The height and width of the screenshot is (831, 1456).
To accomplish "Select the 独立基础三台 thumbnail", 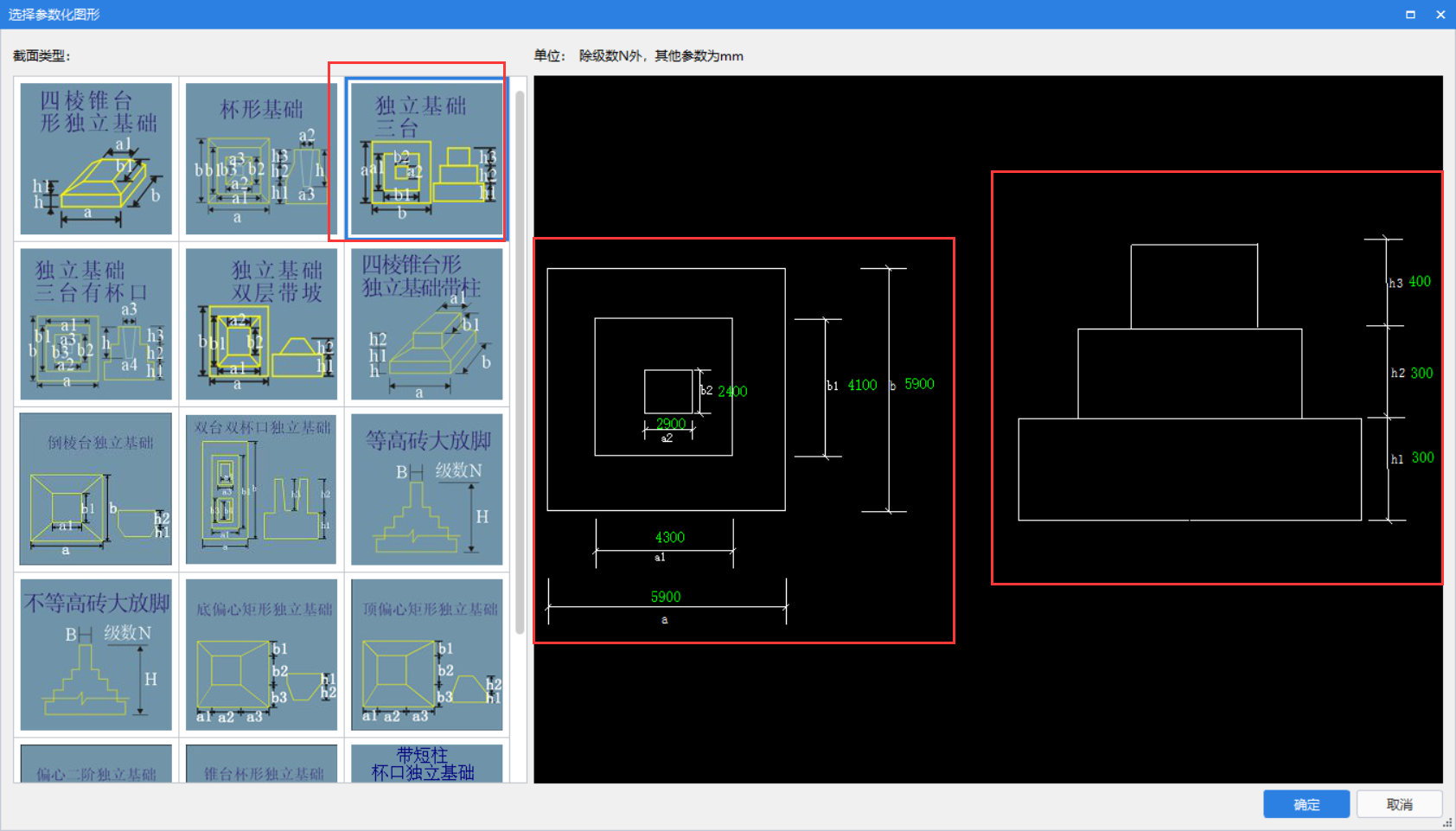I will (x=426, y=158).
